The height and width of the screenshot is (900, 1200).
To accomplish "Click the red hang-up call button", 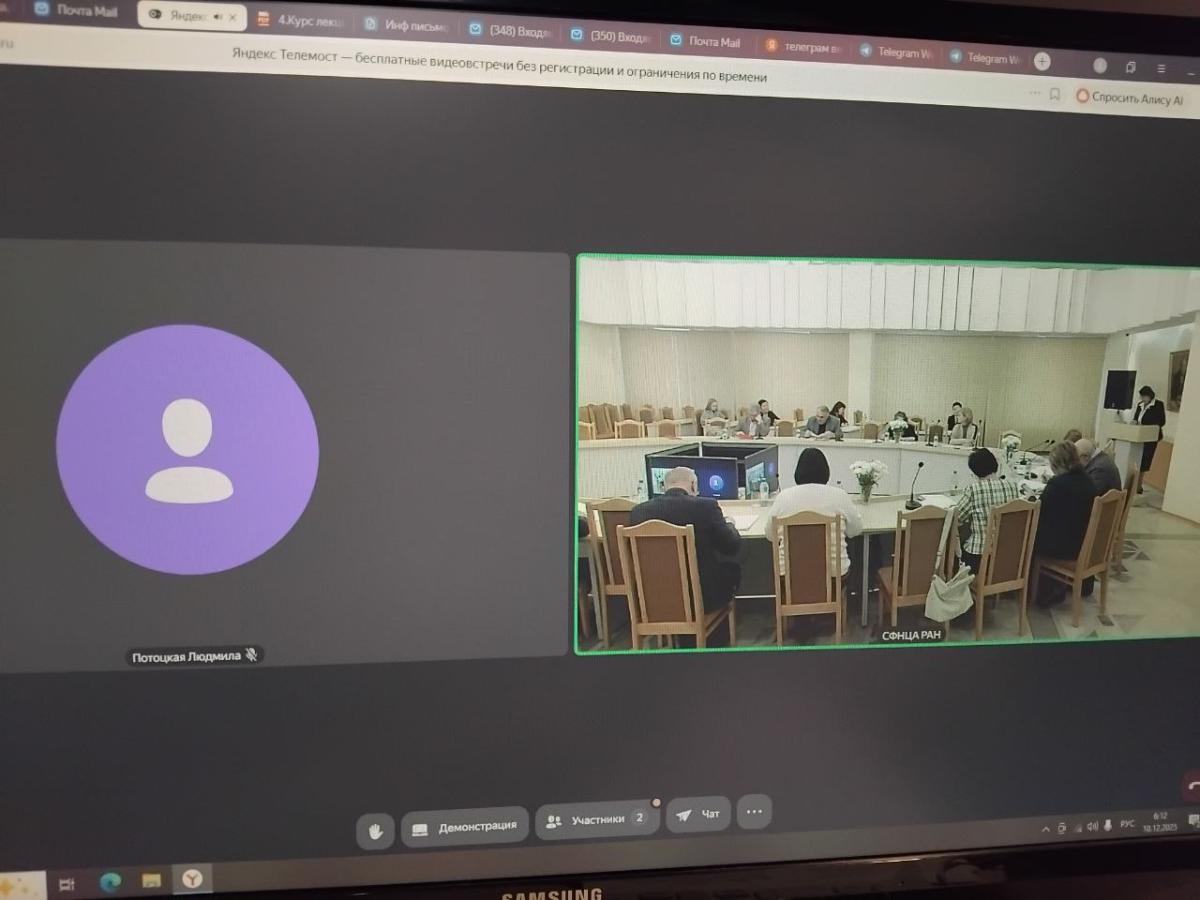I will (x=1191, y=786).
